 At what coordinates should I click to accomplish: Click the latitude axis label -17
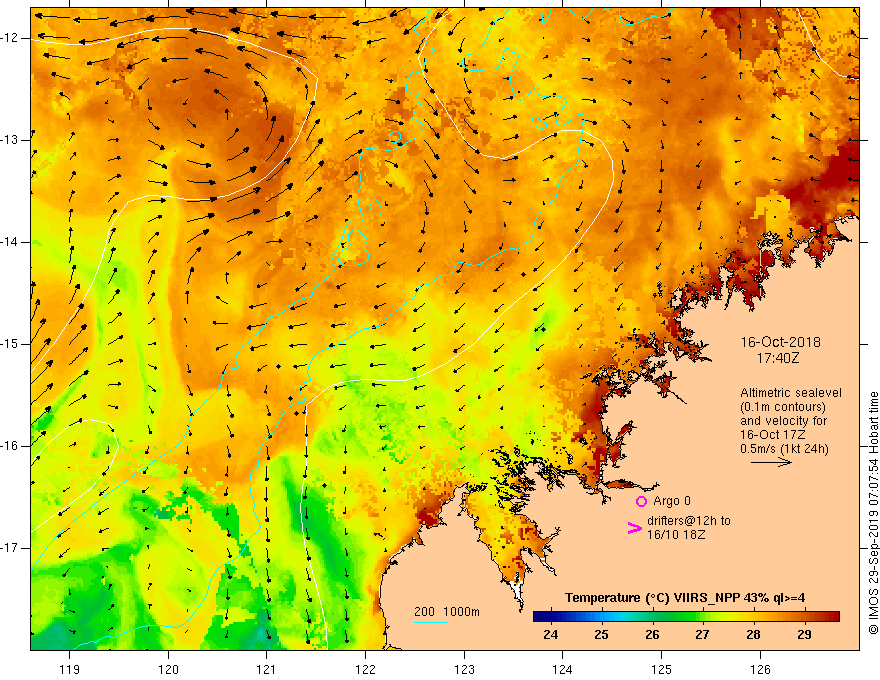click(10, 548)
